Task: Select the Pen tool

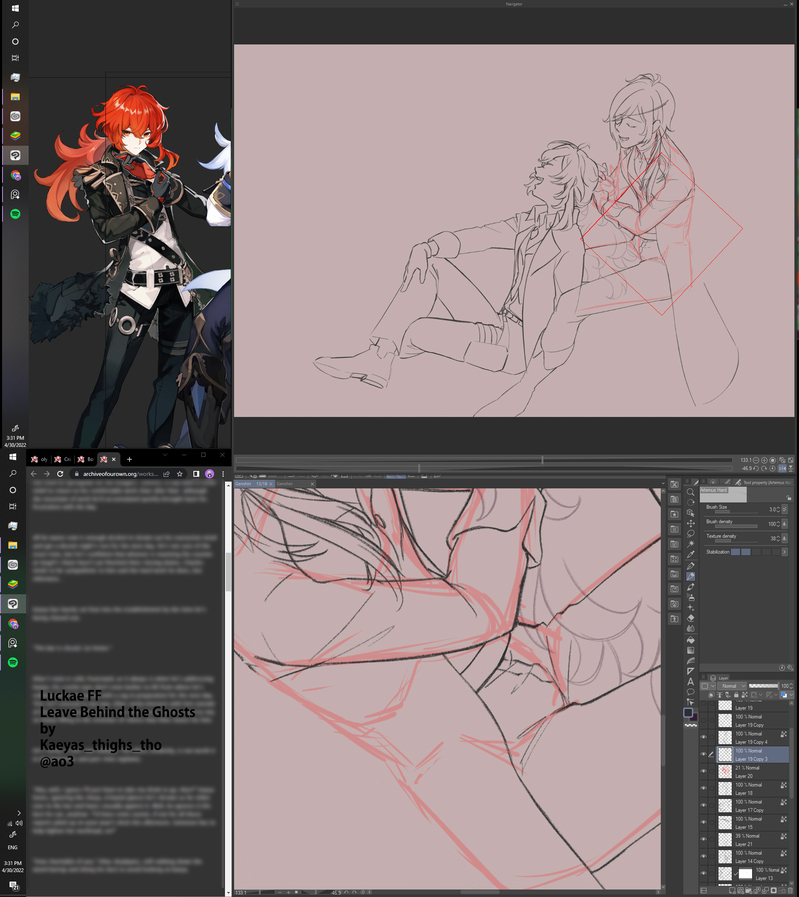Action: point(690,566)
